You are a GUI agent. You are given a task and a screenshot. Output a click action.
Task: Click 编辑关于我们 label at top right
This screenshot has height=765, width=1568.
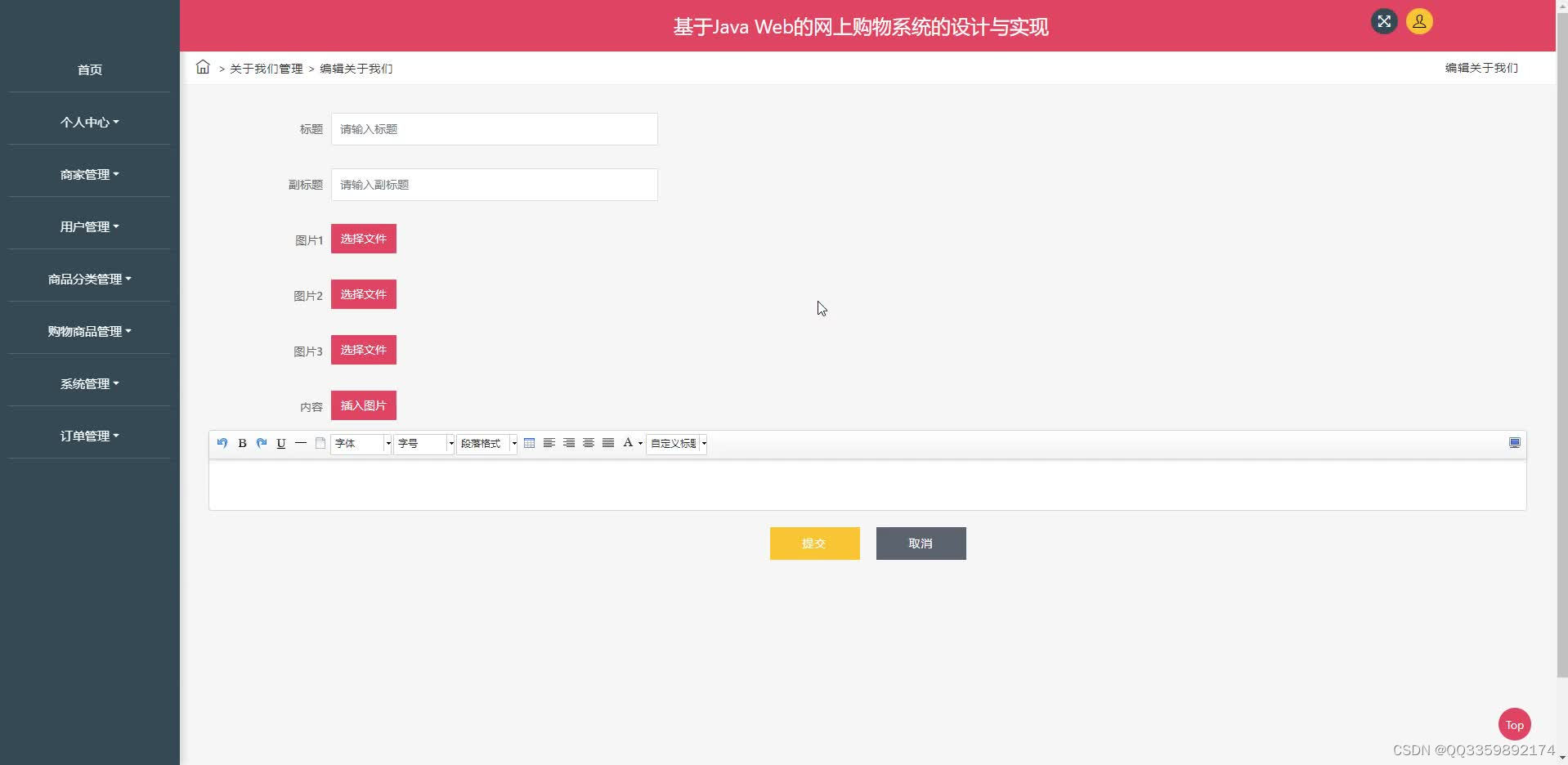point(1481,68)
